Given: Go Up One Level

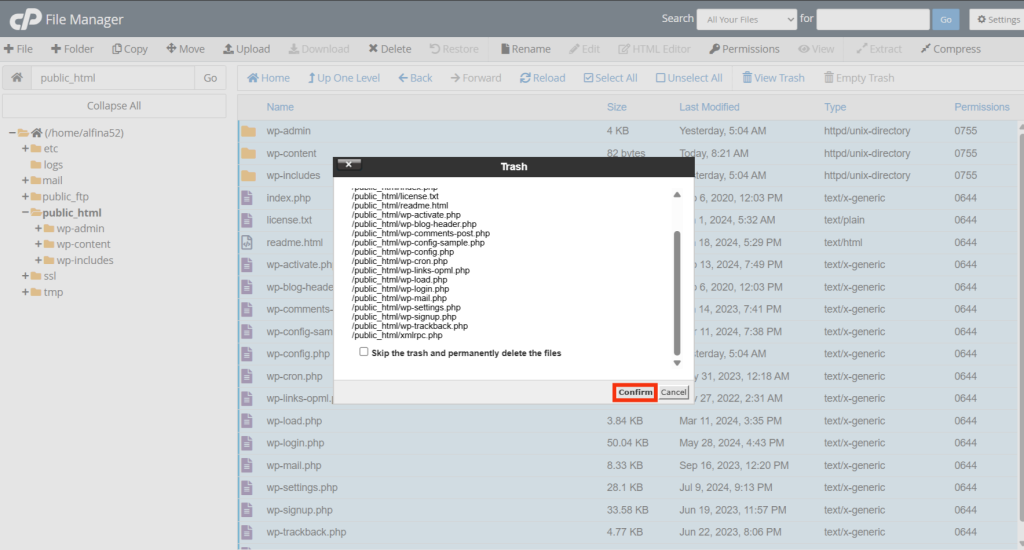Looking at the screenshot, I should click(x=343, y=78).
